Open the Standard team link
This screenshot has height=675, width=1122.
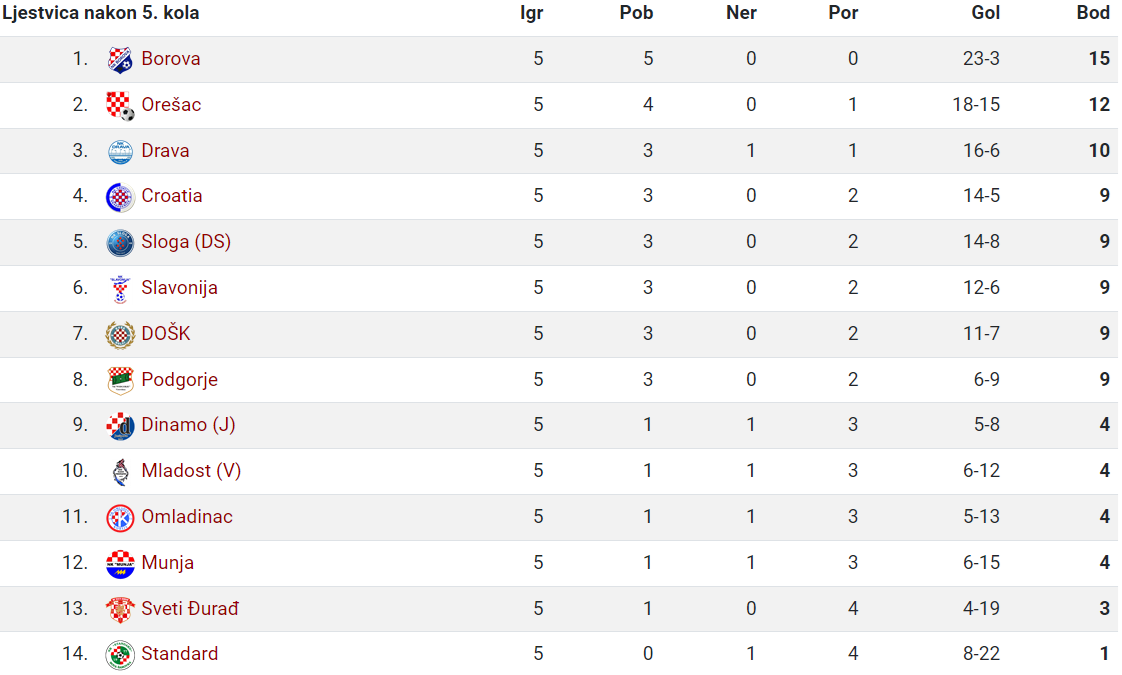coord(180,654)
